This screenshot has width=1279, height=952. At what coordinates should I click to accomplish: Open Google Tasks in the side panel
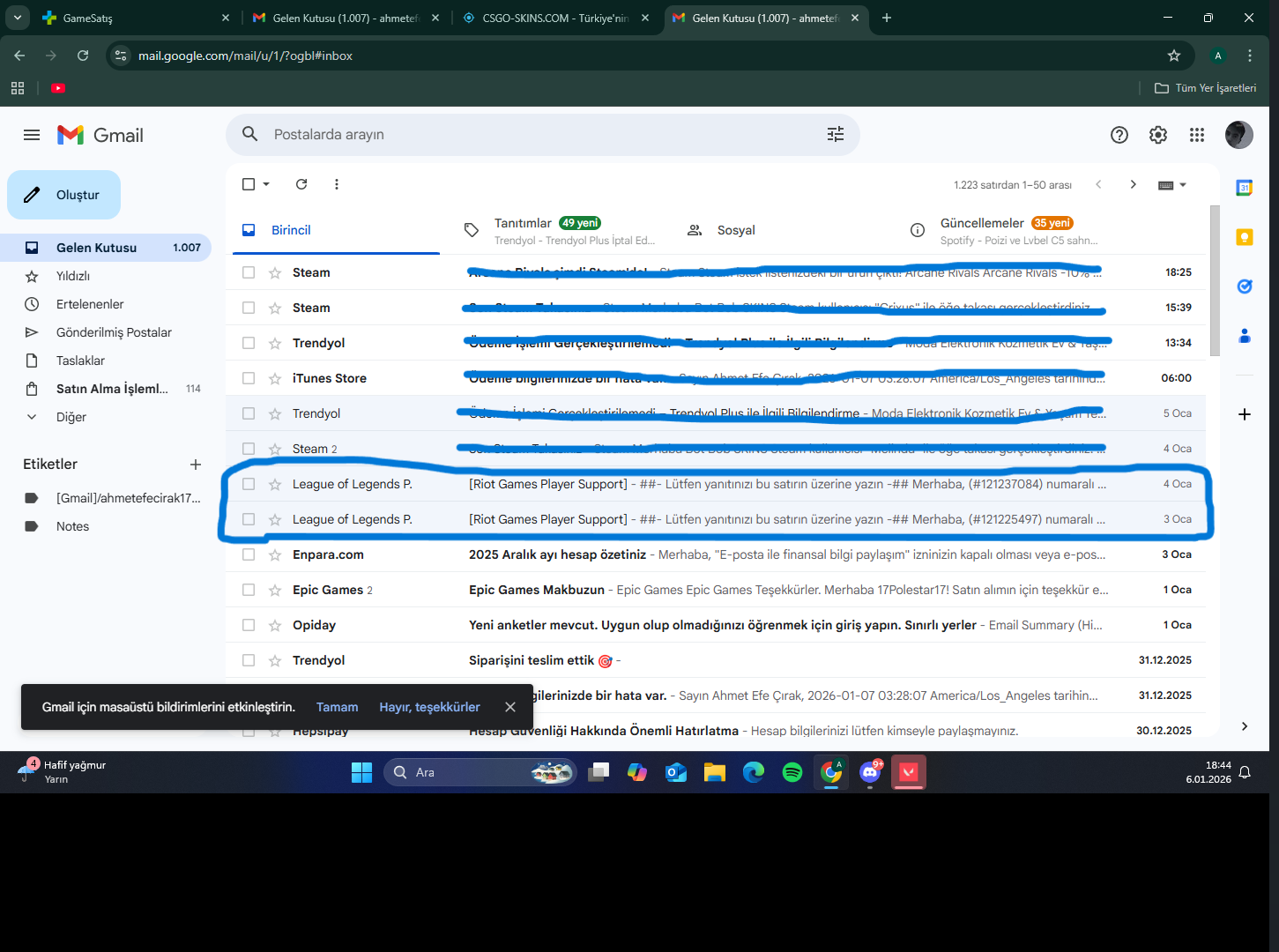point(1245,286)
